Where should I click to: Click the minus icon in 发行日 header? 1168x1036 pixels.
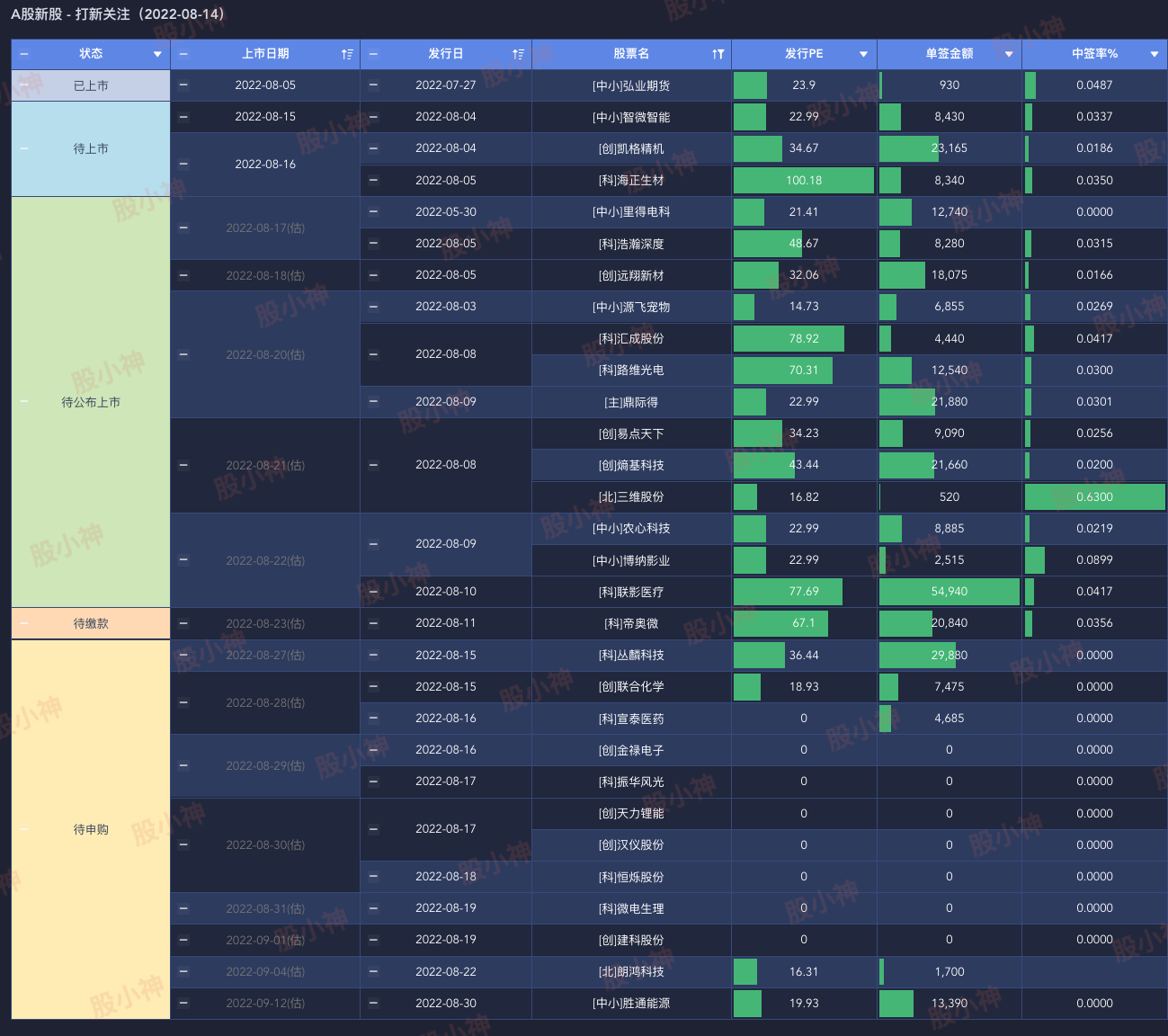click(373, 54)
